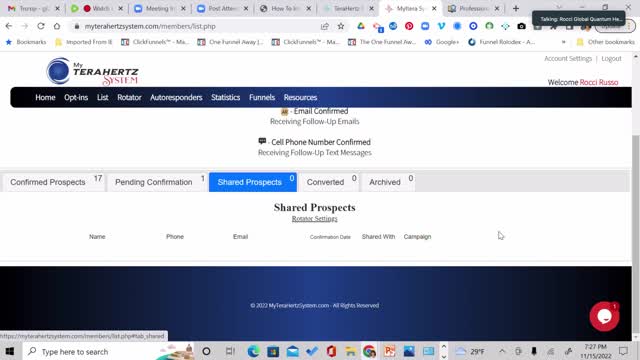Click the Logout link
640x360 pixels.
611,58
